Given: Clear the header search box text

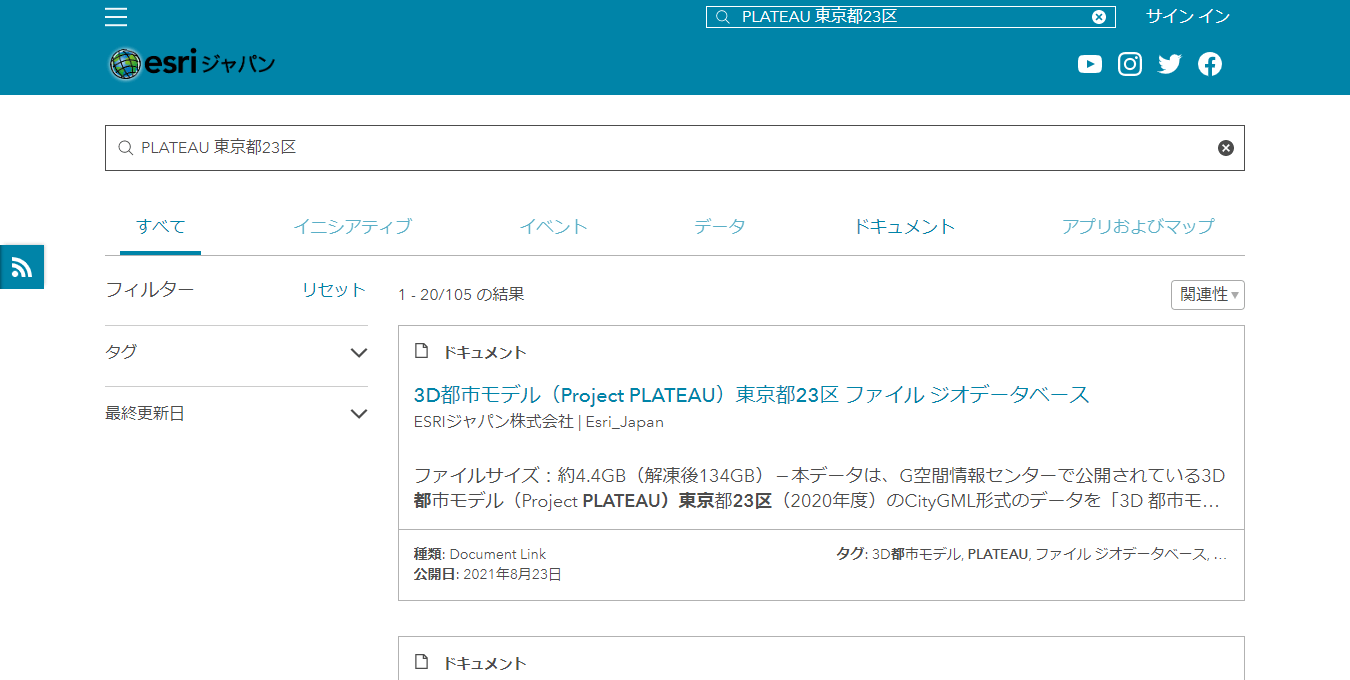Looking at the screenshot, I should pyautogui.click(x=1099, y=17).
